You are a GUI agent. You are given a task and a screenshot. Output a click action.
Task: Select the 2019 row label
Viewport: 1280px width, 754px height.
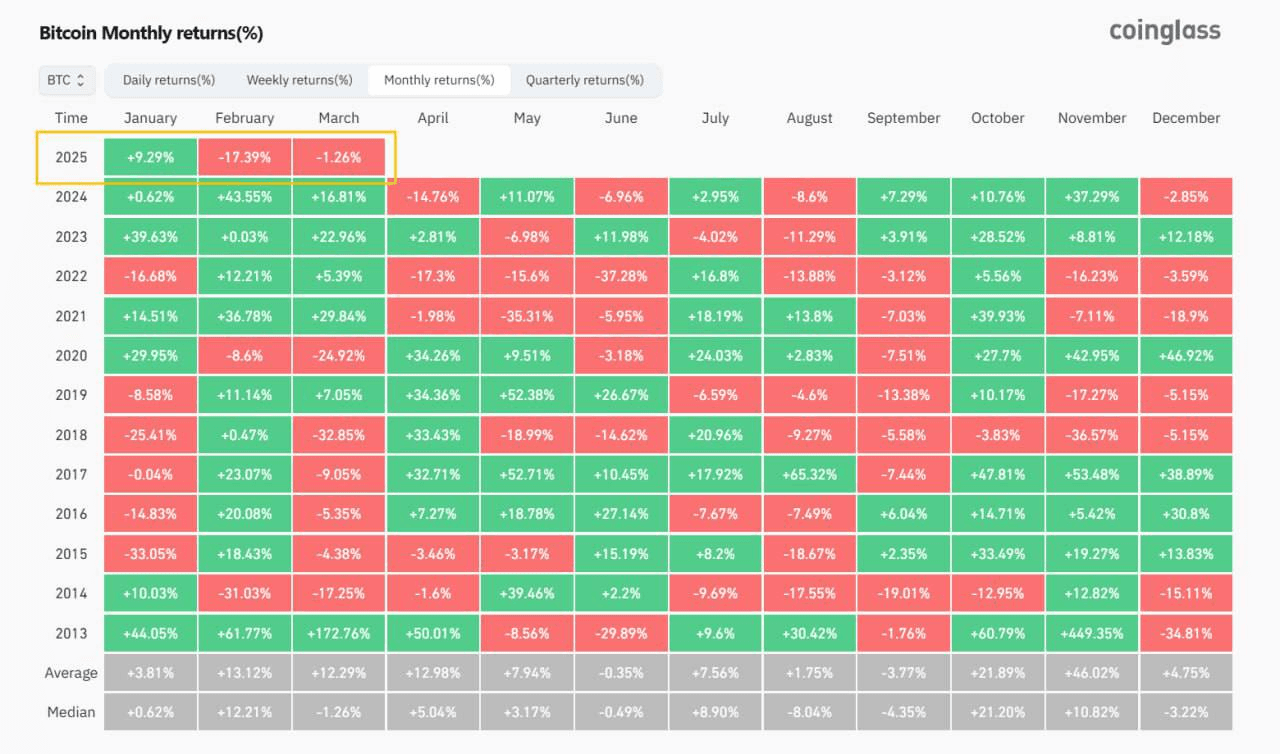pos(71,395)
